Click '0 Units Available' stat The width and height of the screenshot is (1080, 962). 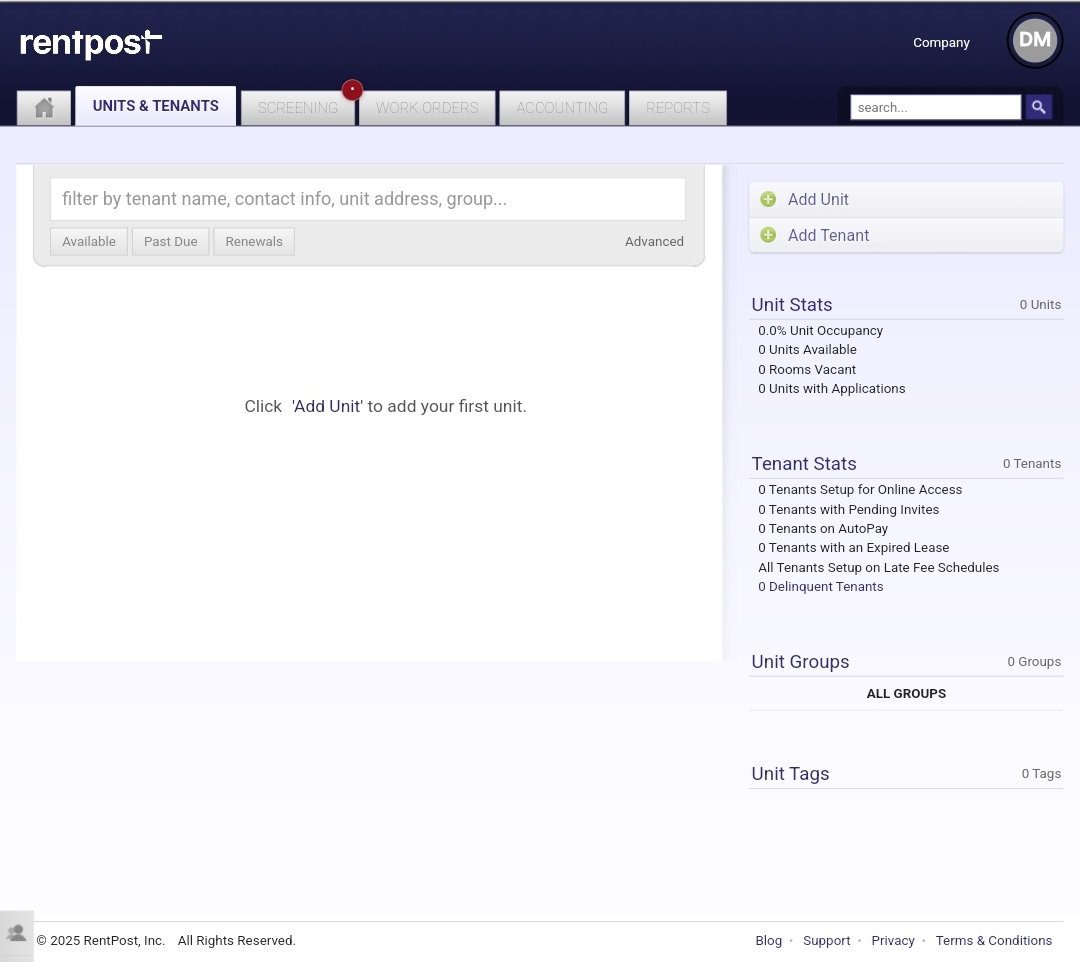(807, 350)
